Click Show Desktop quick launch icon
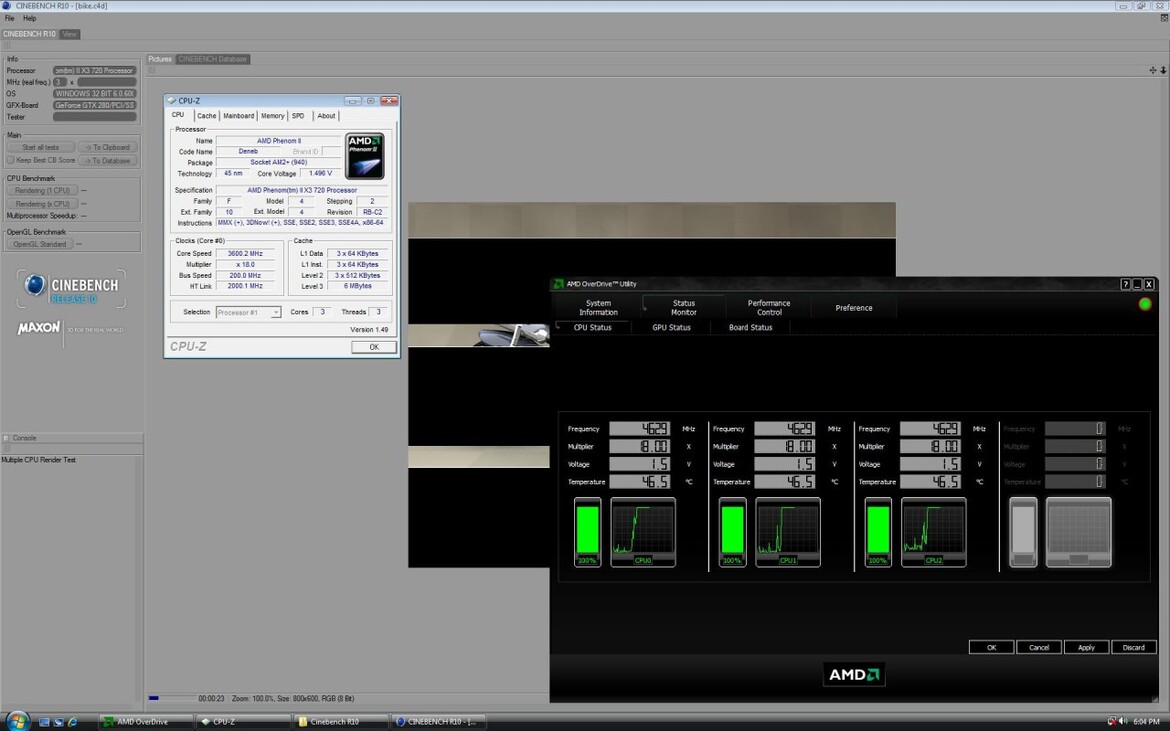The image size is (1170, 731). pos(44,721)
